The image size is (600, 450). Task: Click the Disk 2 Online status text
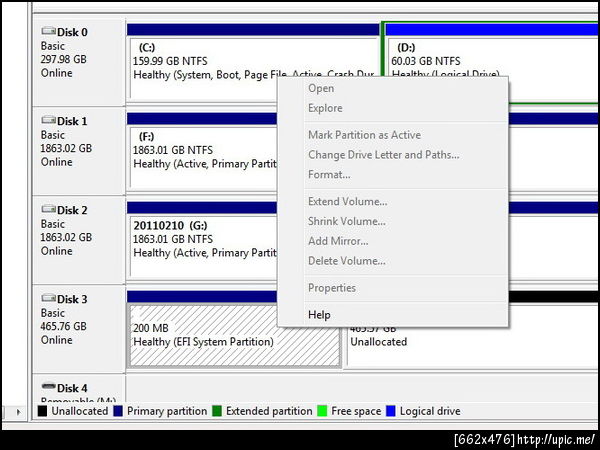pos(57,251)
